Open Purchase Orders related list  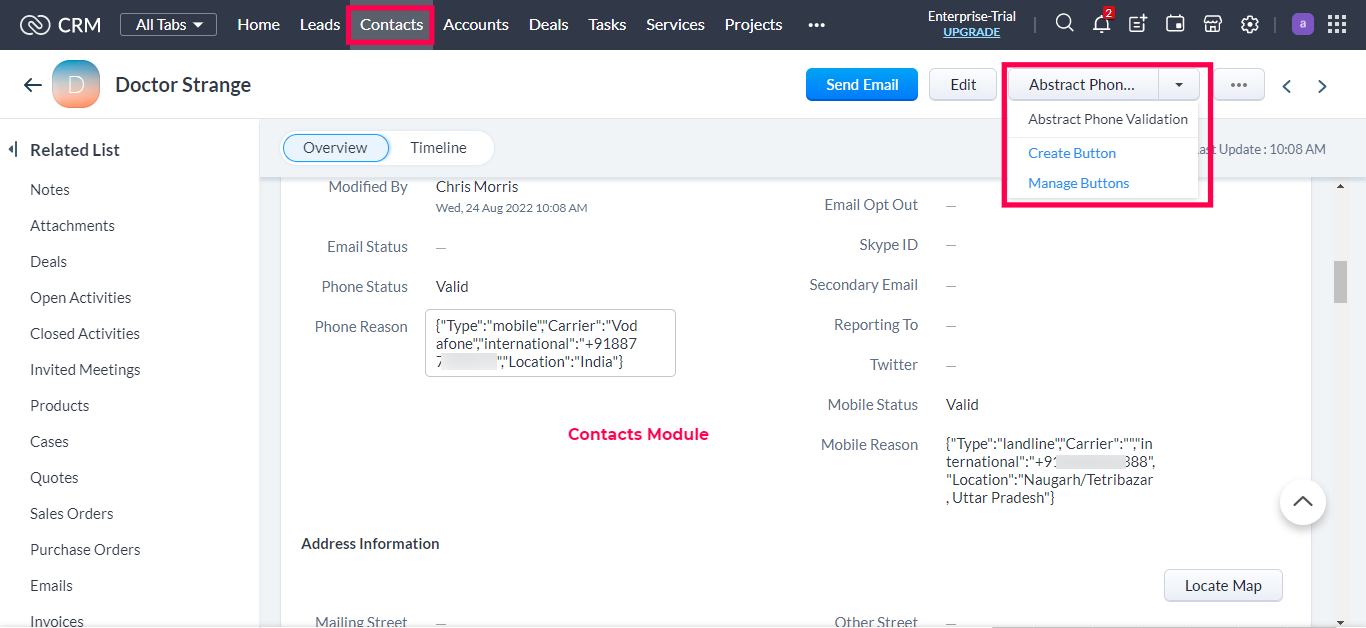(85, 550)
